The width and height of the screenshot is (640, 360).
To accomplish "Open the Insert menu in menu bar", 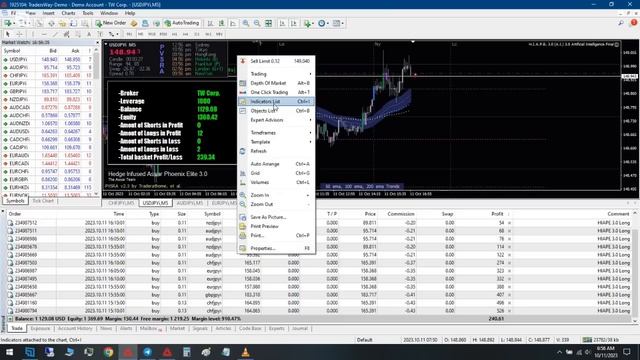I will pos(48,13).
